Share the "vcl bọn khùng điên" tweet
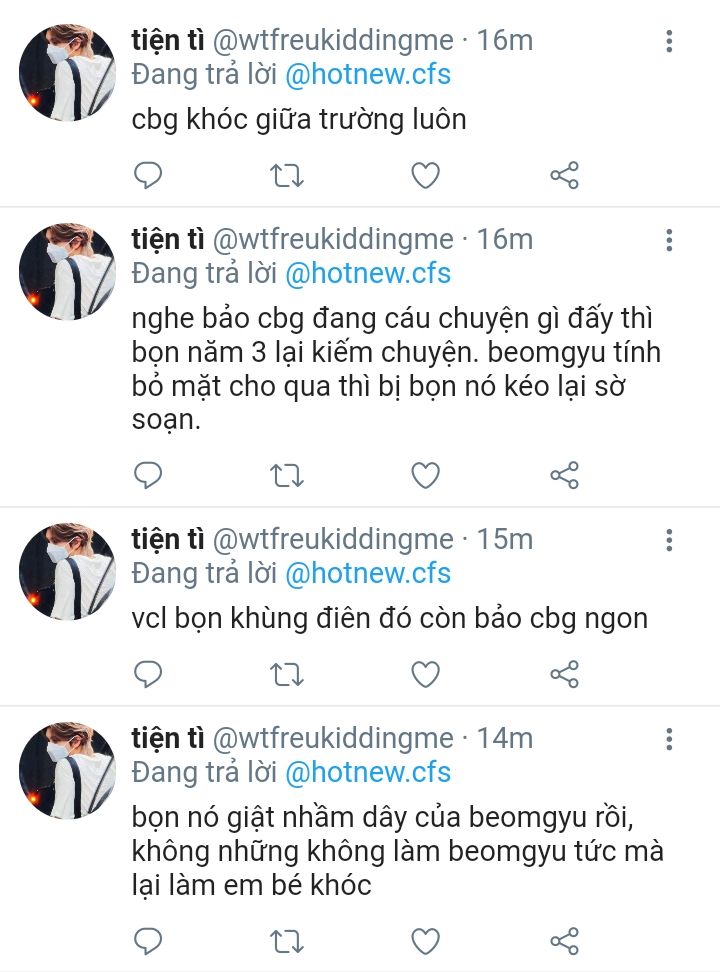 click(565, 674)
